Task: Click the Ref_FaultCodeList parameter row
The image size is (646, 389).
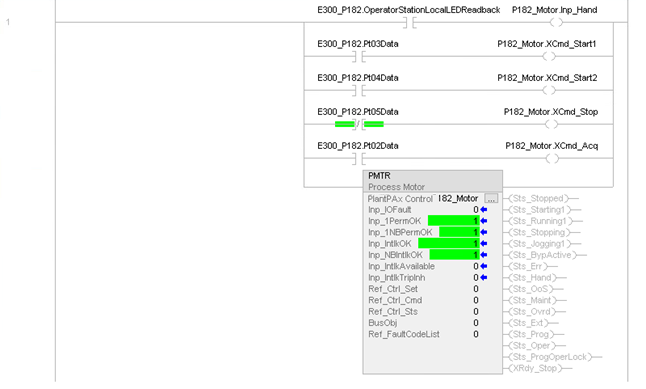Action: point(424,334)
